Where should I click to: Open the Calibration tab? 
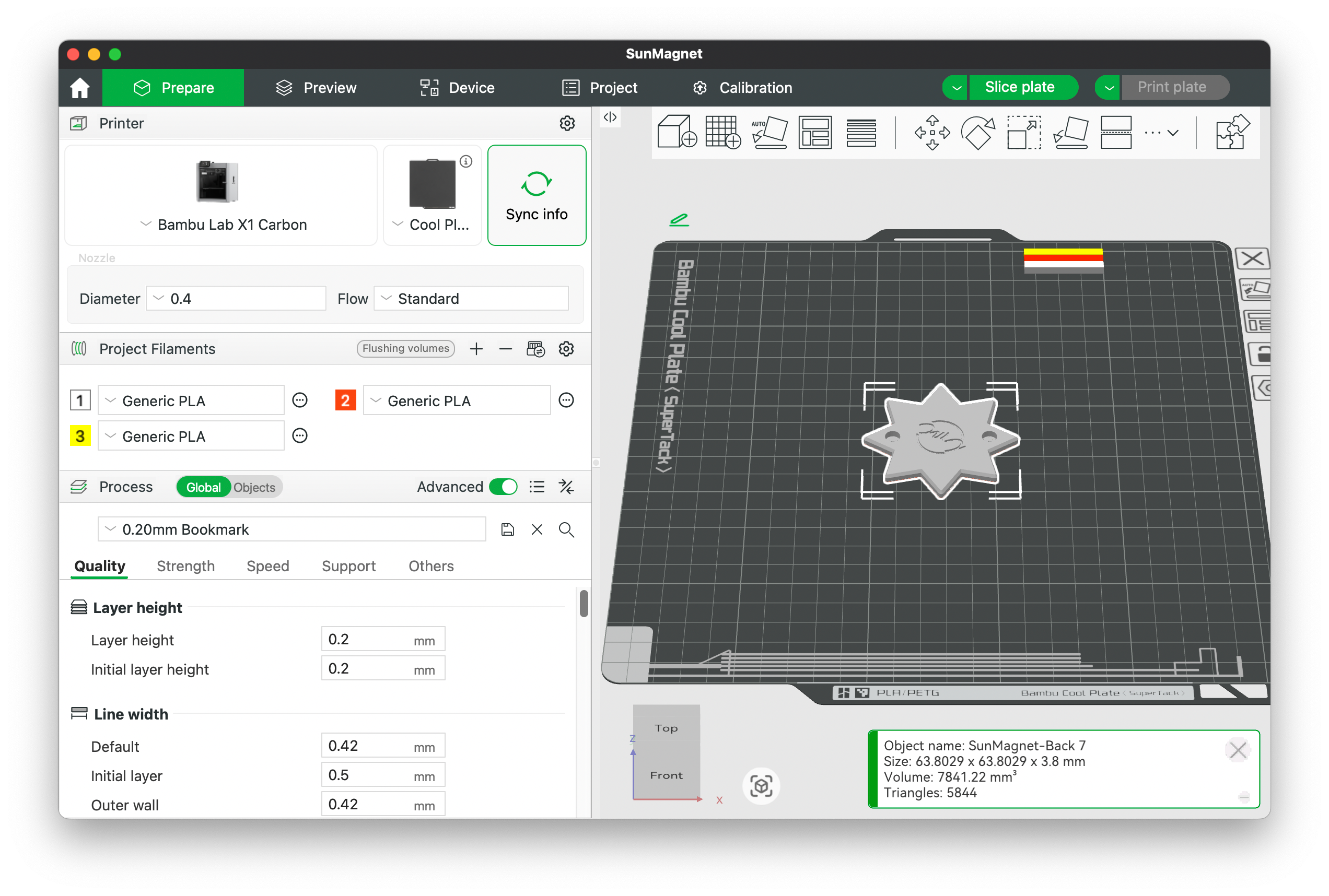click(x=742, y=87)
